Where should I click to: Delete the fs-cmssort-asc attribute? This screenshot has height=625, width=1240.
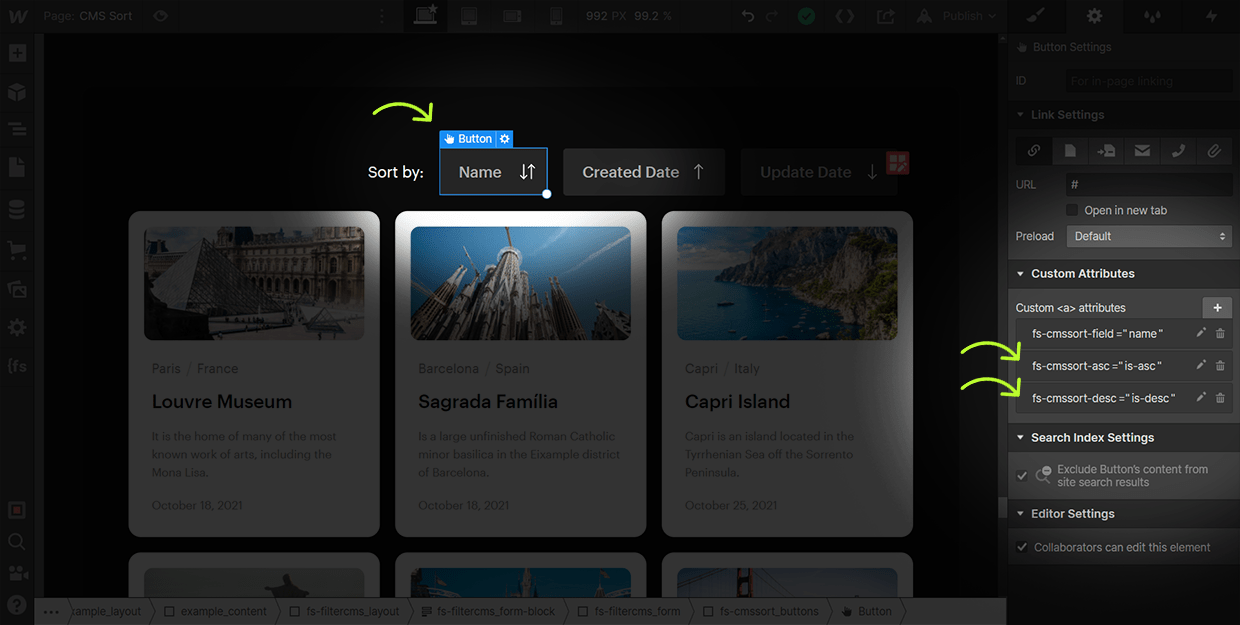coord(1220,366)
